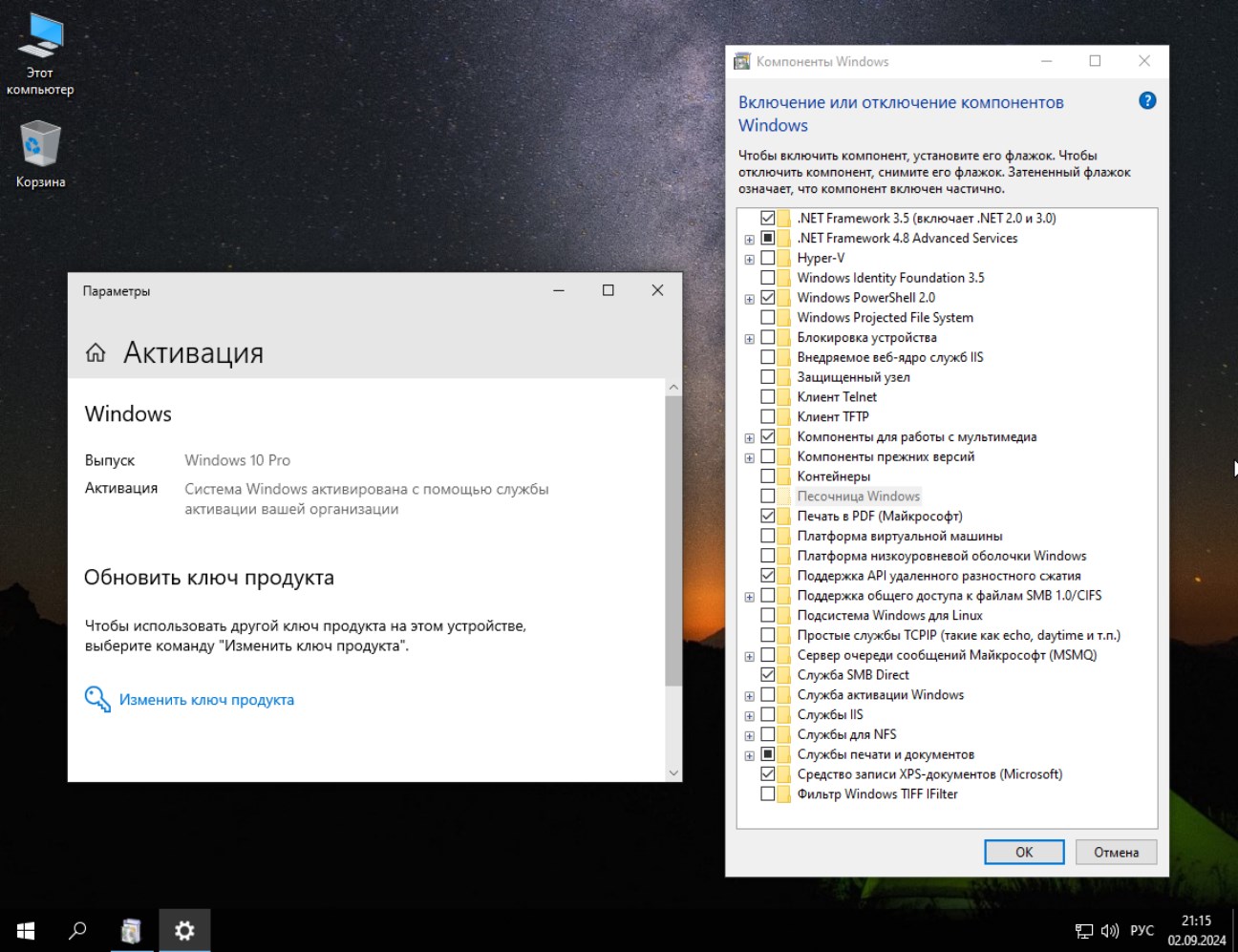This screenshot has height=952, width=1238.
Task: Click the change product key link
Action: 206,700
